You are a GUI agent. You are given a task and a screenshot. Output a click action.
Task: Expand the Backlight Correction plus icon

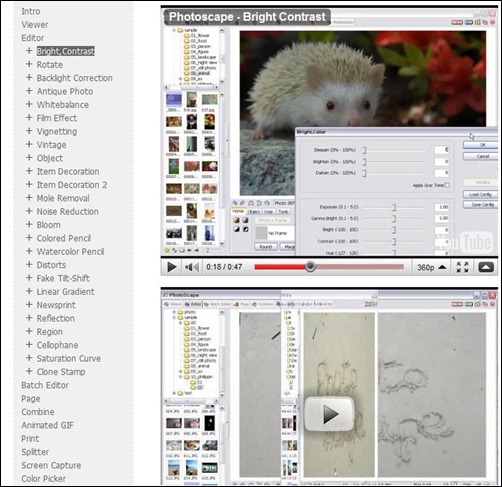[29, 77]
